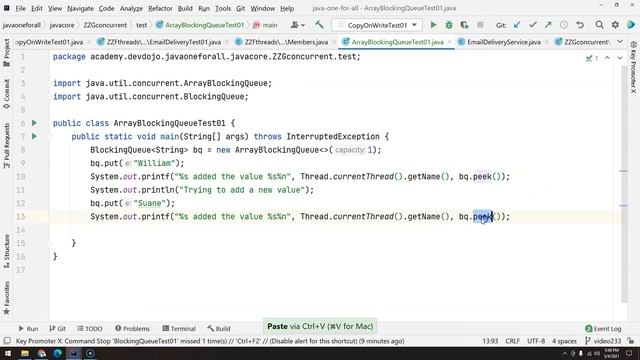Viewport: 640px width, 360px height.
Task: Run with Coverage icon
Action: (x=464, y=25)
